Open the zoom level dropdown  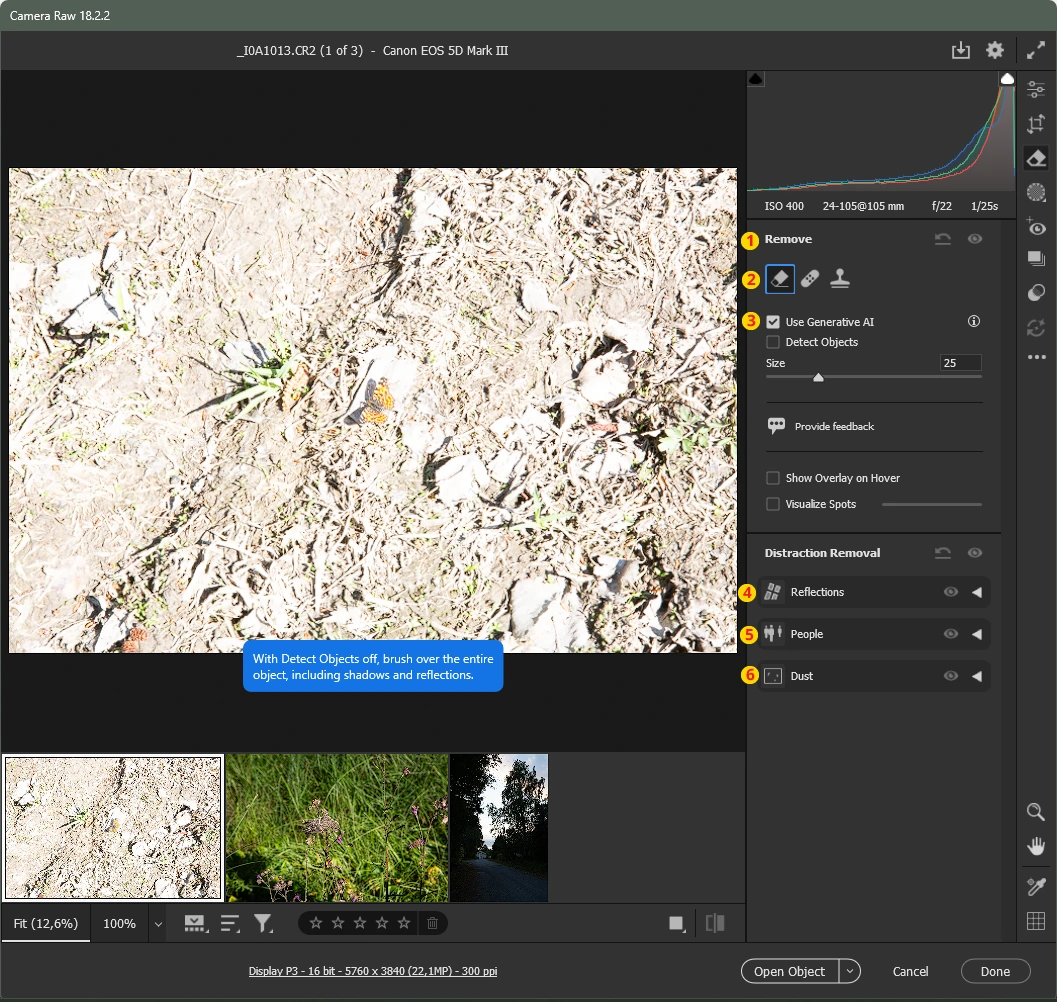tap(157, 924)
